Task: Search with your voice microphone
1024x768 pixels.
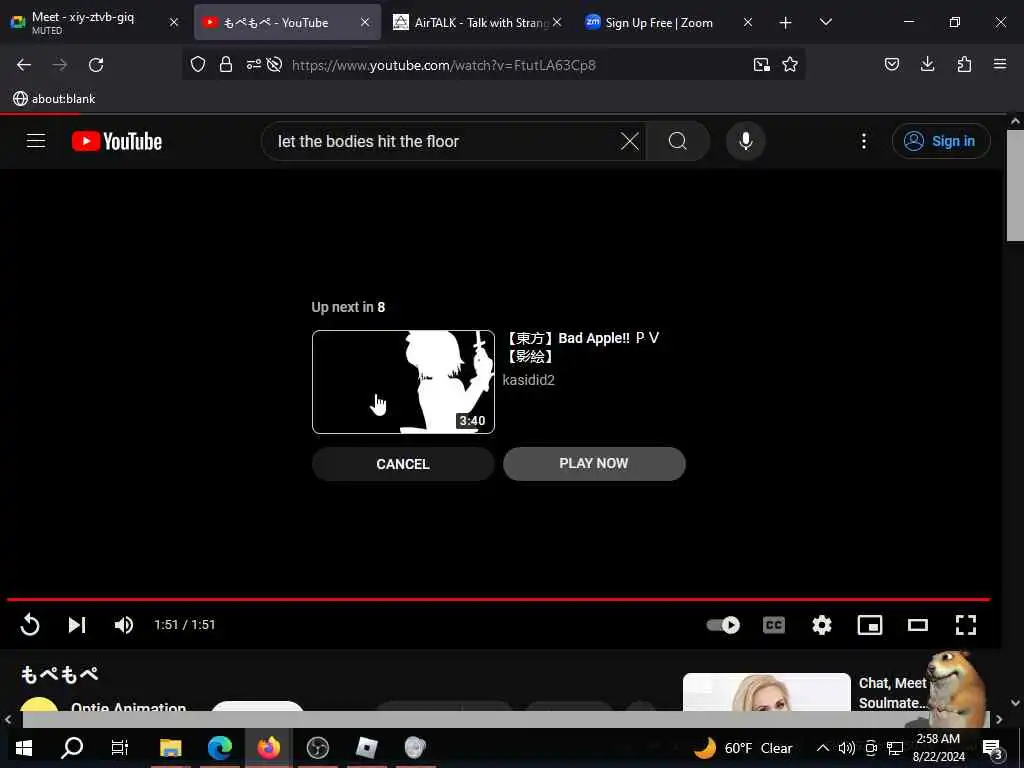Action: click(x=745, y=141)
